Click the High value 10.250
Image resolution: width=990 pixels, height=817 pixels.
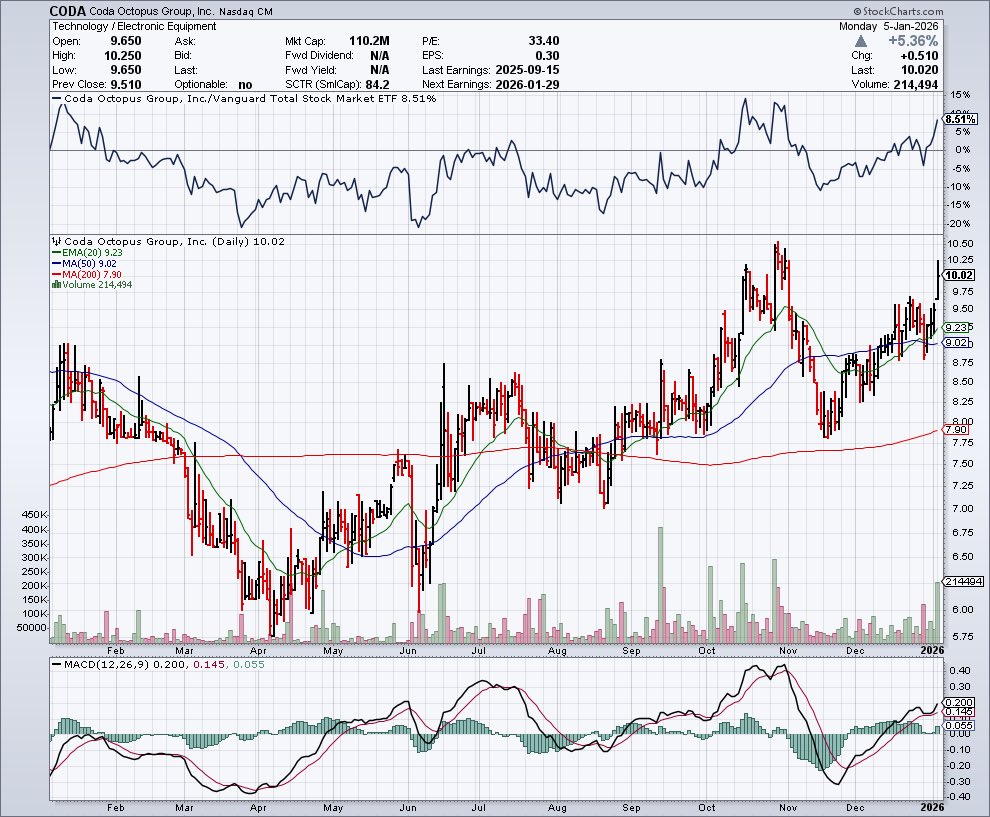[x=123, y=56]
